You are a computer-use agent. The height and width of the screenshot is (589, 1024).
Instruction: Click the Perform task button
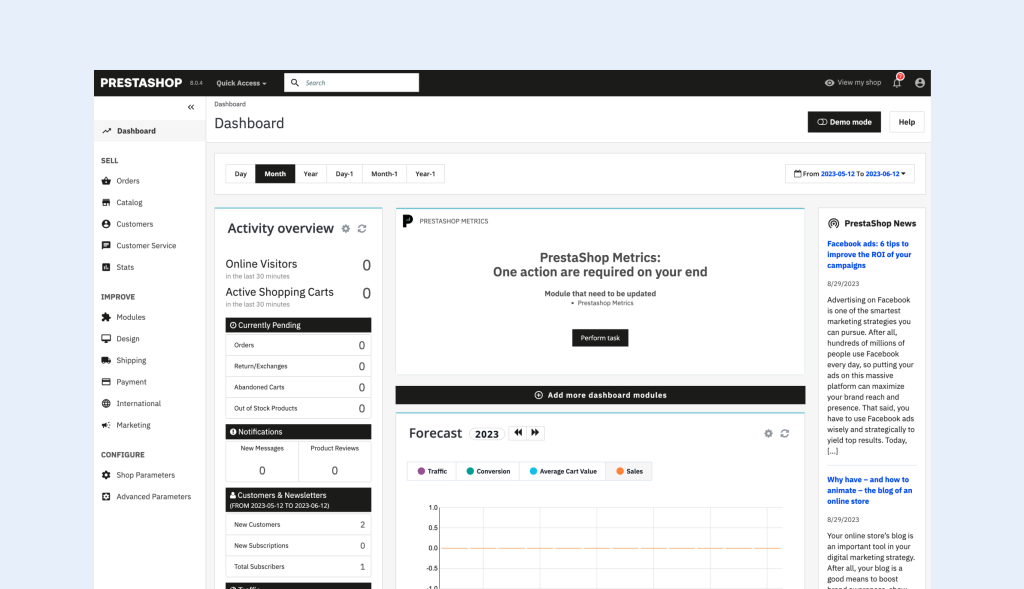point(599,338)
